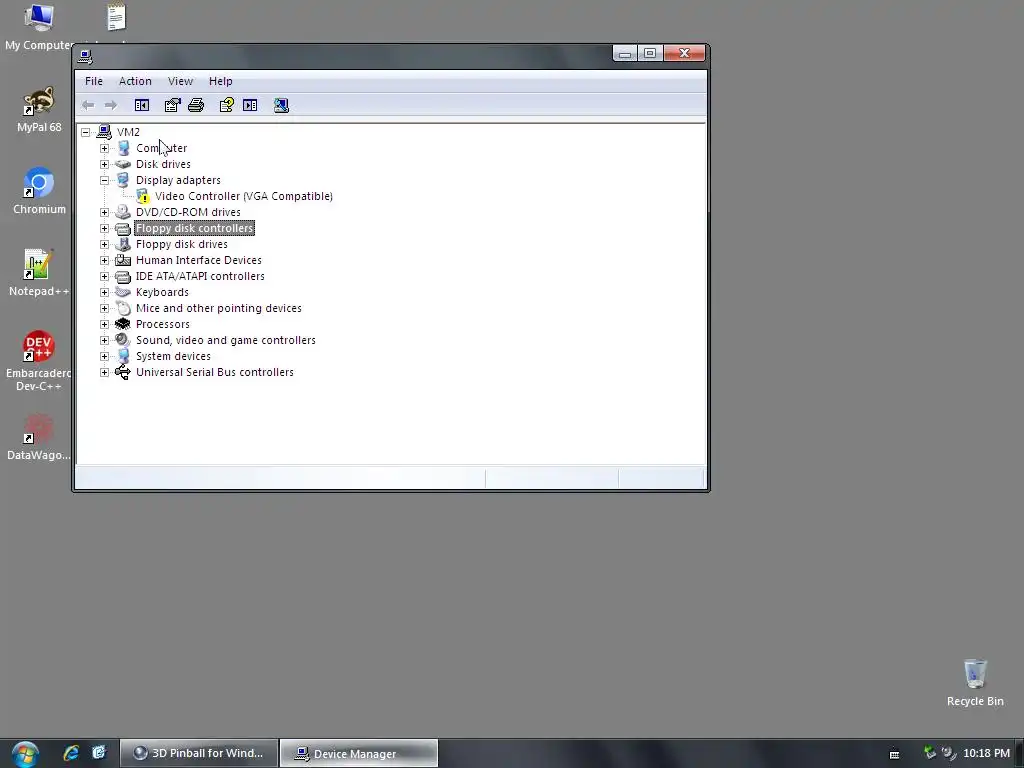
Task: Expand the System devices category
Action: pos(104,356)
